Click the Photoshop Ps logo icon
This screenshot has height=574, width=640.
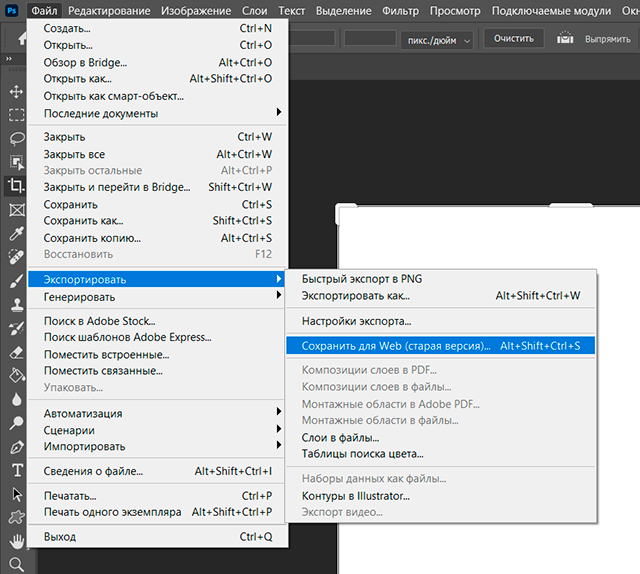12,10
